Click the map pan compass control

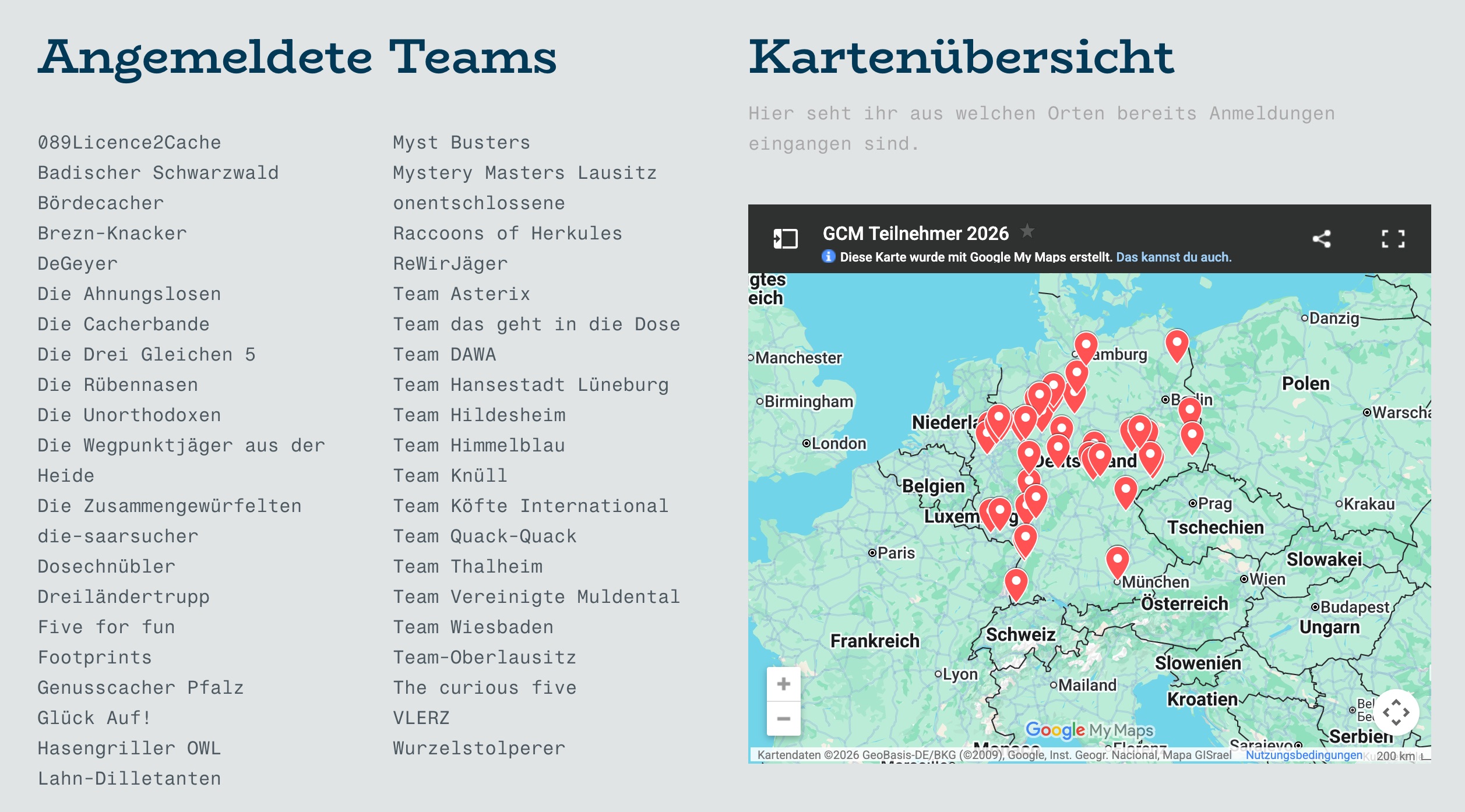(1396, 712)
